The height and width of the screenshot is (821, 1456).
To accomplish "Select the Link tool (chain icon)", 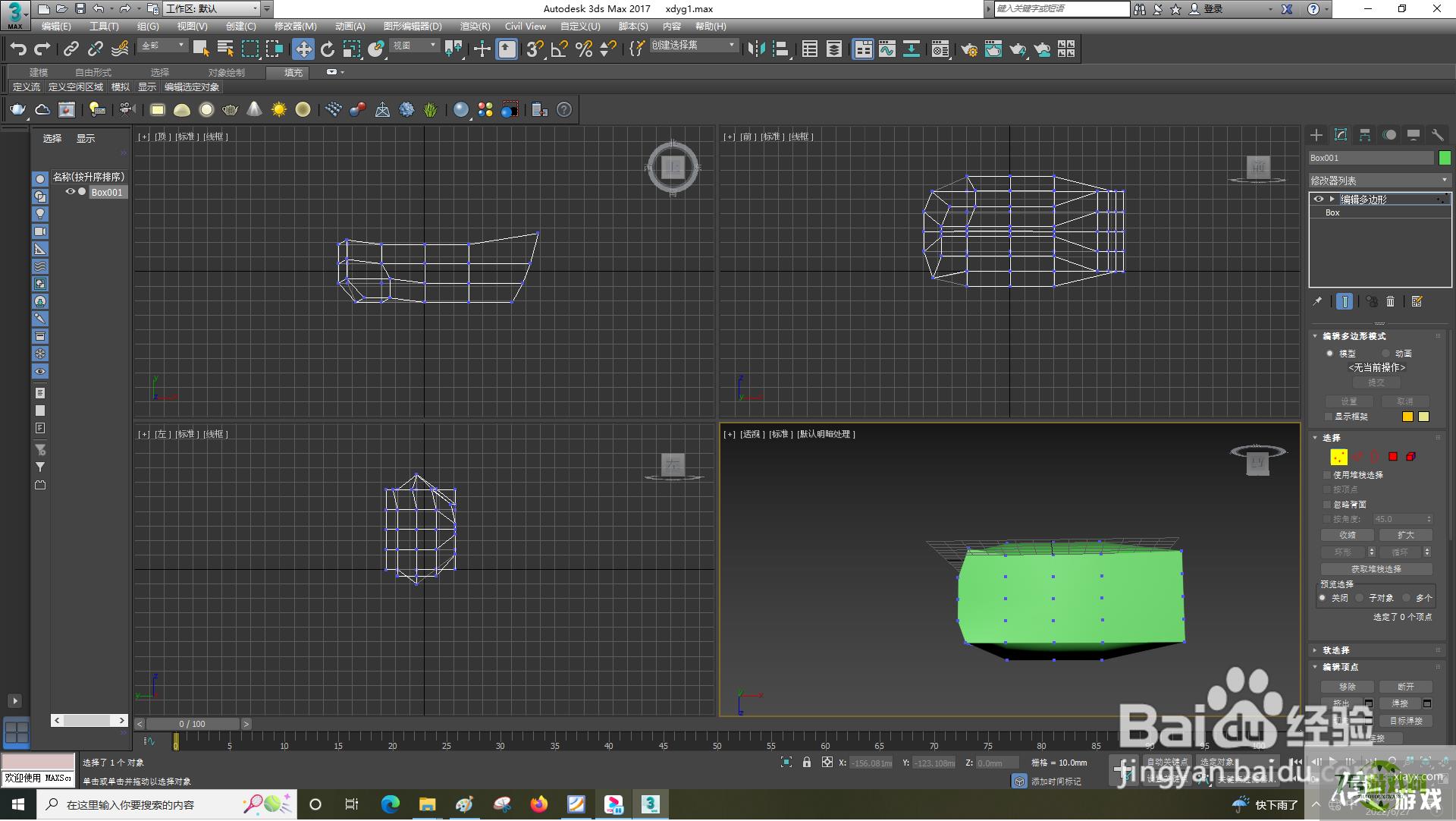I will click(71, 49).
